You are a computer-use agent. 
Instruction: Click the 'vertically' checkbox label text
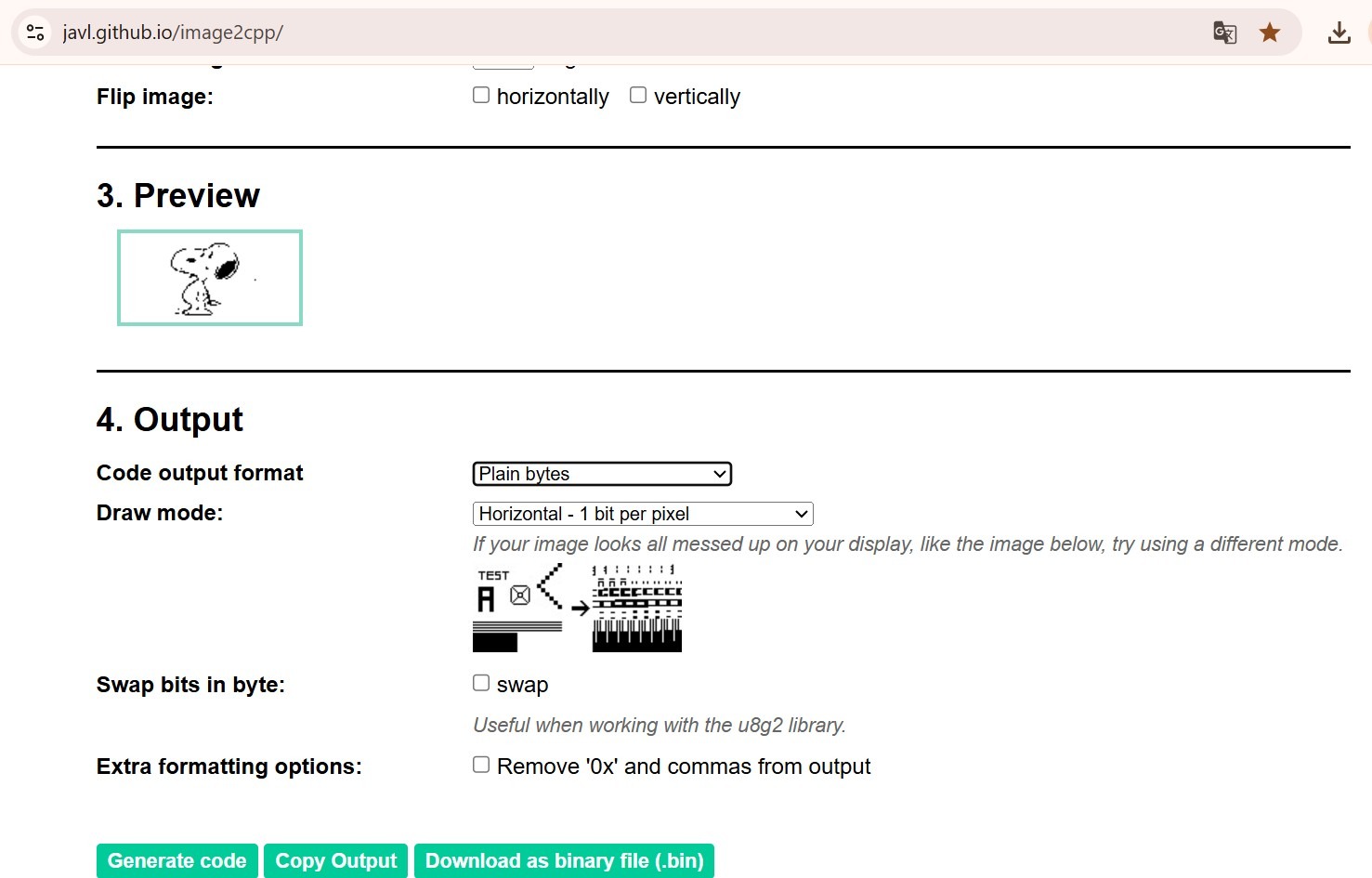(697, 97)
